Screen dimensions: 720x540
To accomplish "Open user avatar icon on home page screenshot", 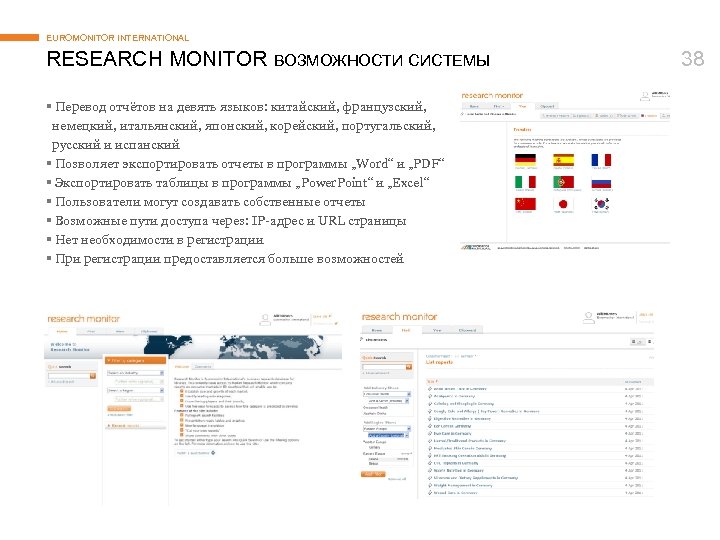I will click(265, 319).
